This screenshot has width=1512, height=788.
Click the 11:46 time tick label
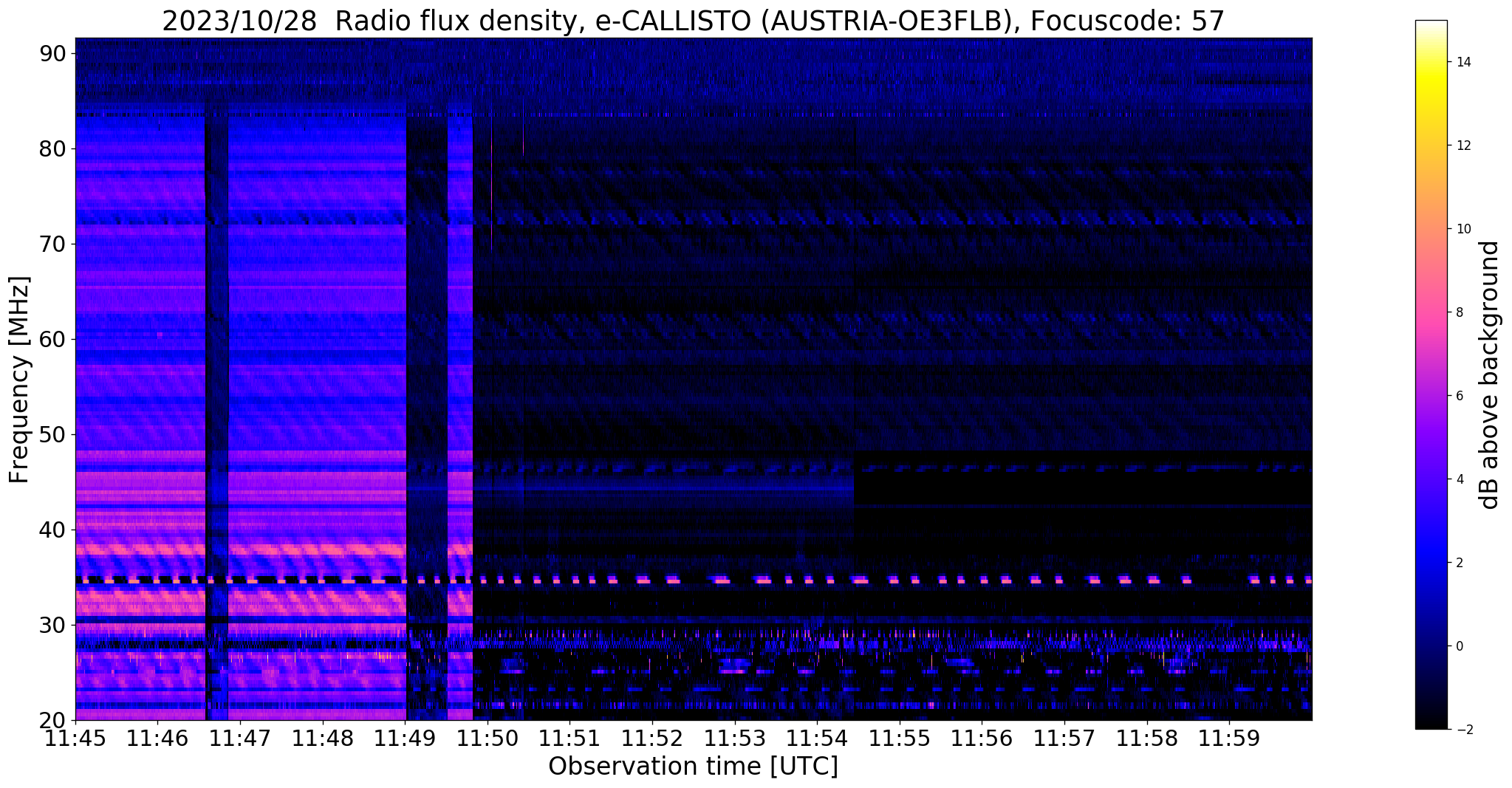(x=158, y=739)
